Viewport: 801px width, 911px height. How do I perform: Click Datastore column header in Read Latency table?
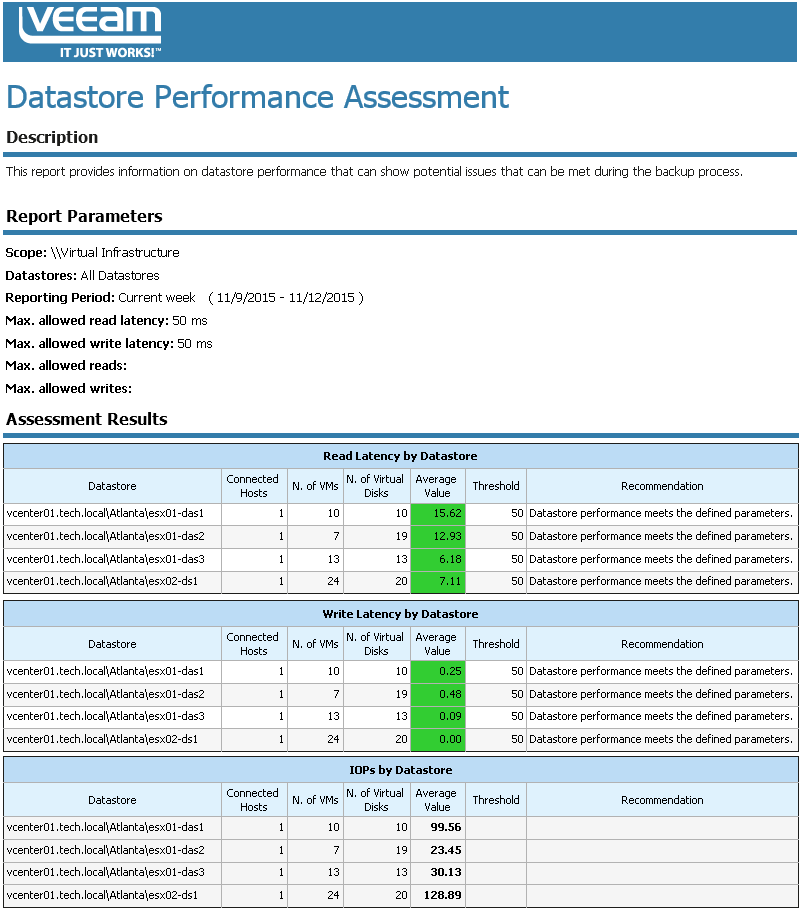(x=112, y=486)
